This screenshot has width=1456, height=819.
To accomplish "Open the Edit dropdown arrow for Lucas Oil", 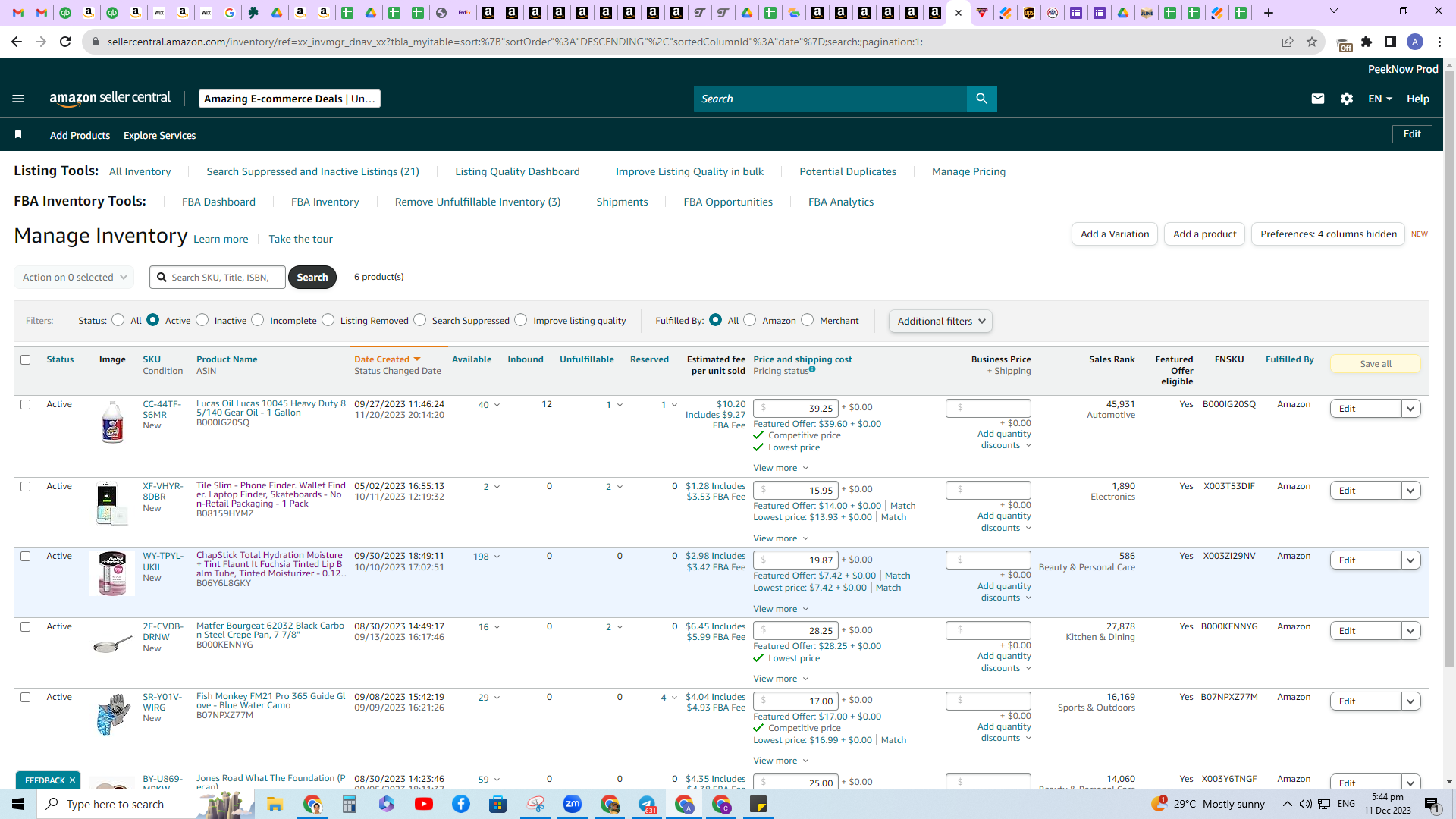I will click(1410, 409).
